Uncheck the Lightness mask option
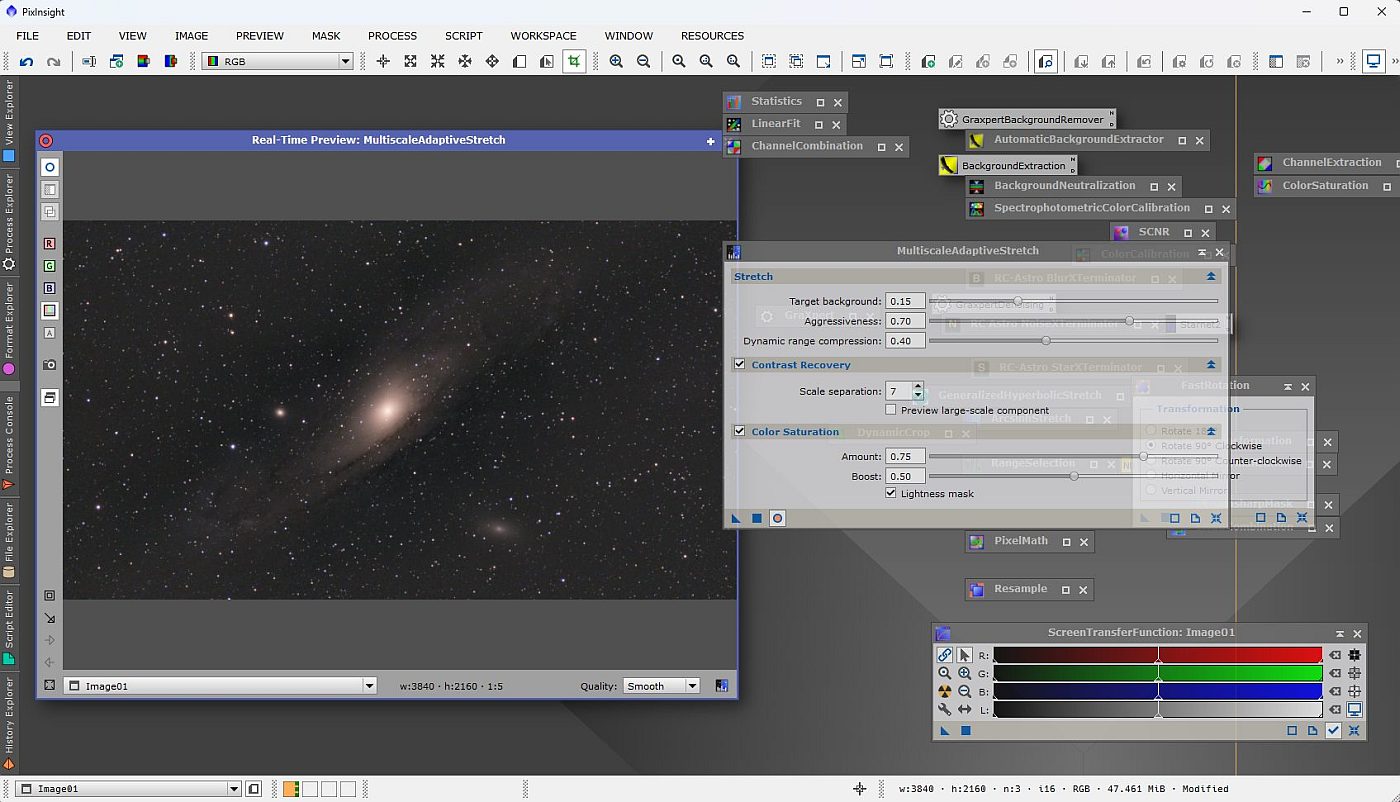Viewport: 1400px width, 802px height. (891, 493)
